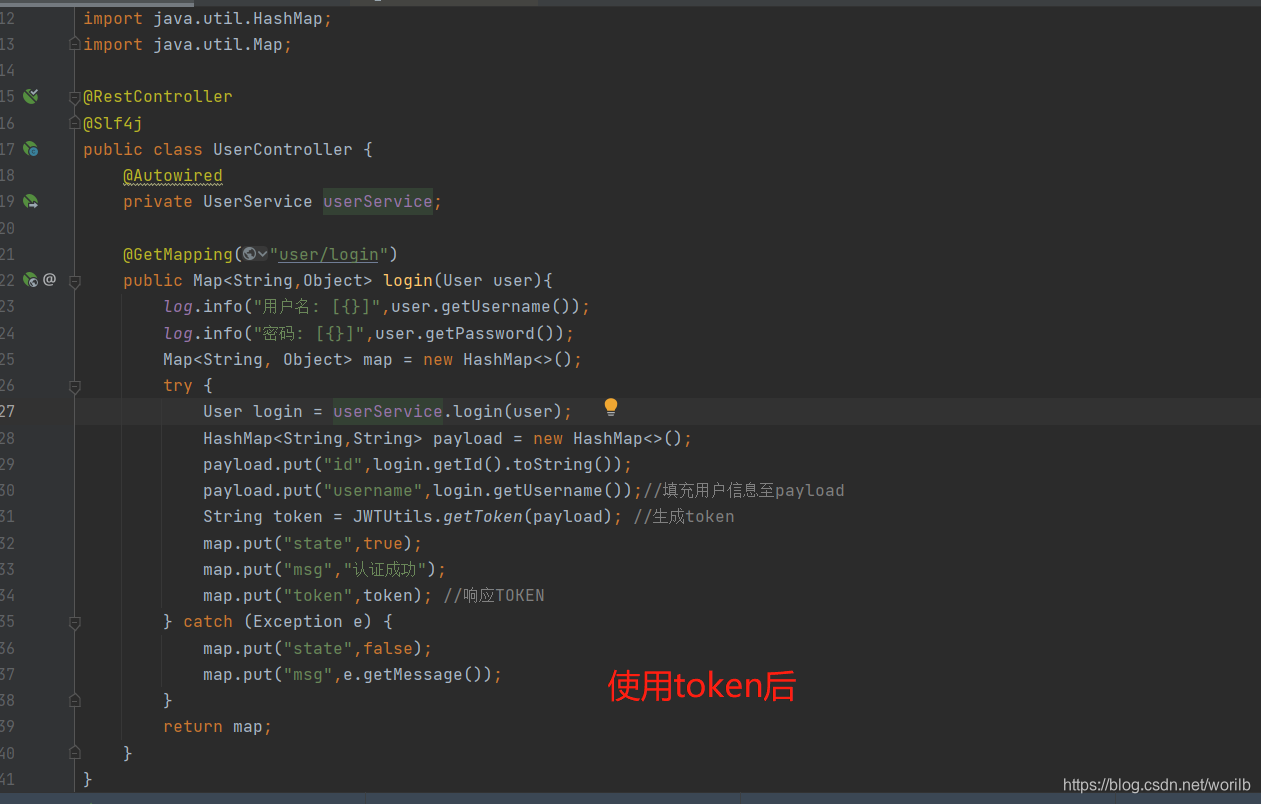Click line number 27 in the gutter
The image size is (1261, 804).
8,411
